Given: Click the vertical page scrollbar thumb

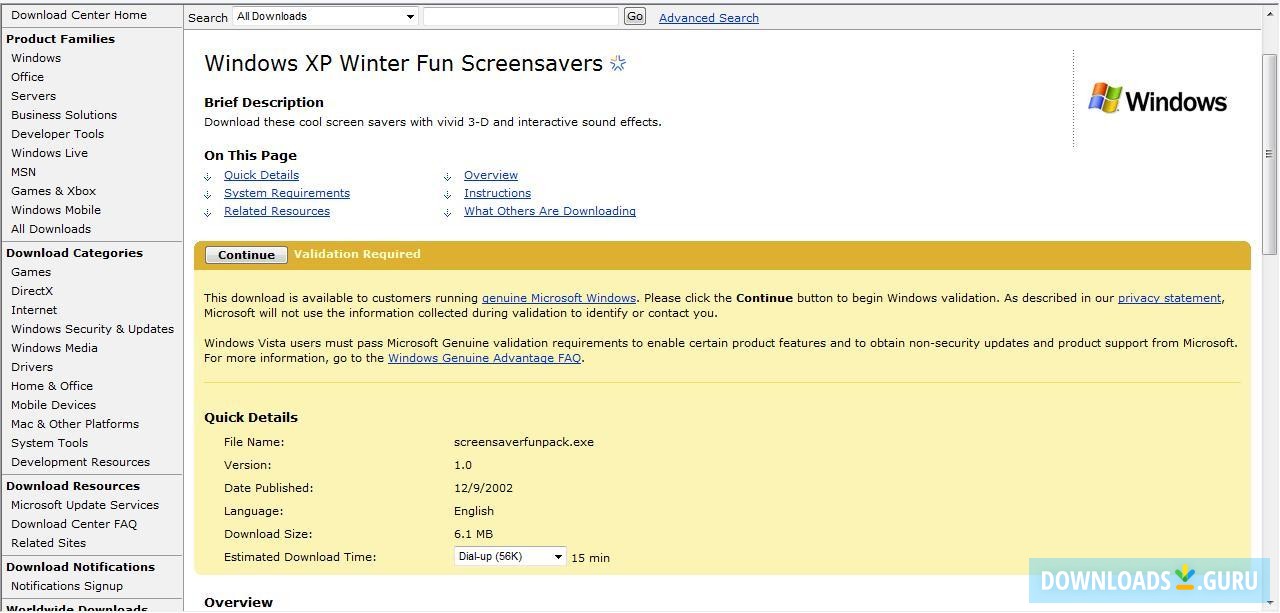Looking at the screenshot, I should click(x=1269, y=153).
